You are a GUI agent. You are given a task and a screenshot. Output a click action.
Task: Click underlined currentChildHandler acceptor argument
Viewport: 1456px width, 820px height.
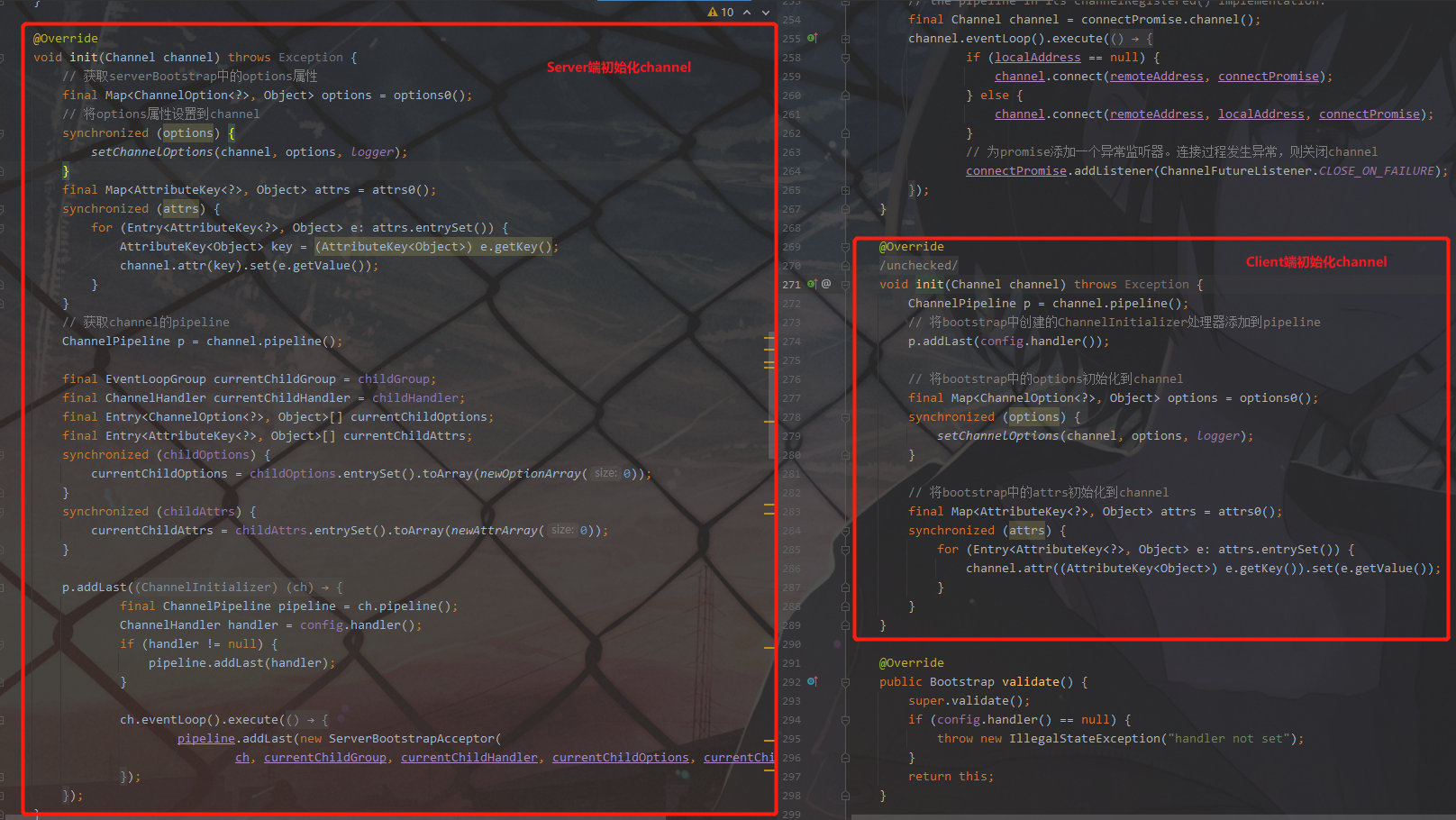coord(469,757)
